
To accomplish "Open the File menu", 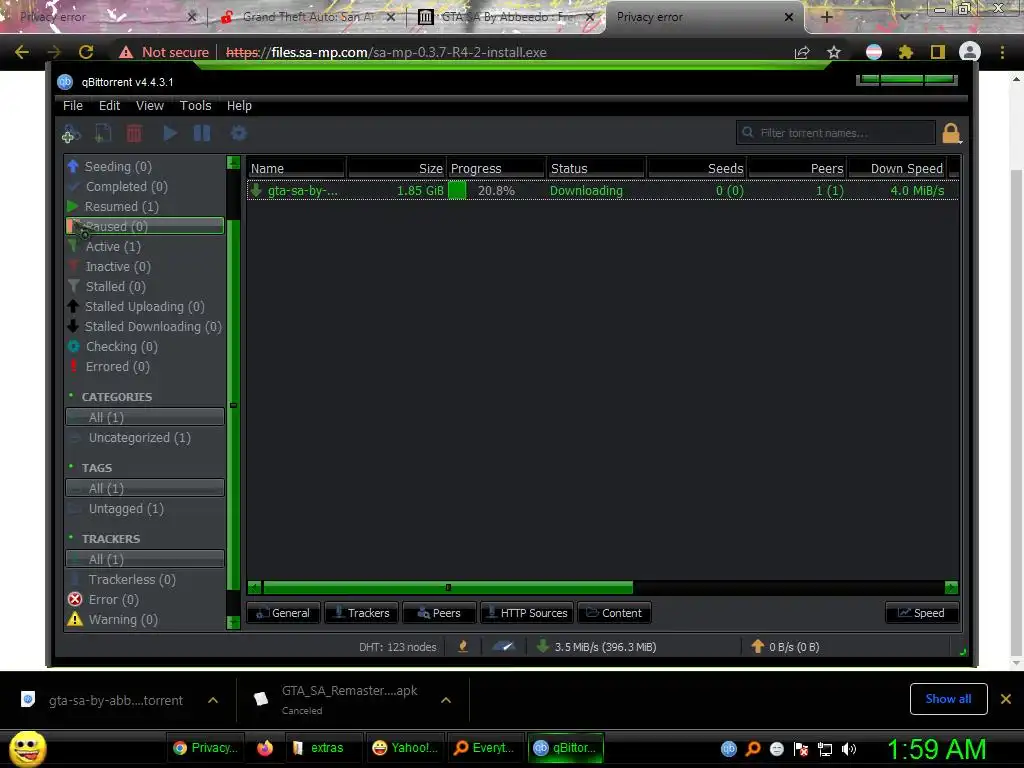I will (72, 105).
